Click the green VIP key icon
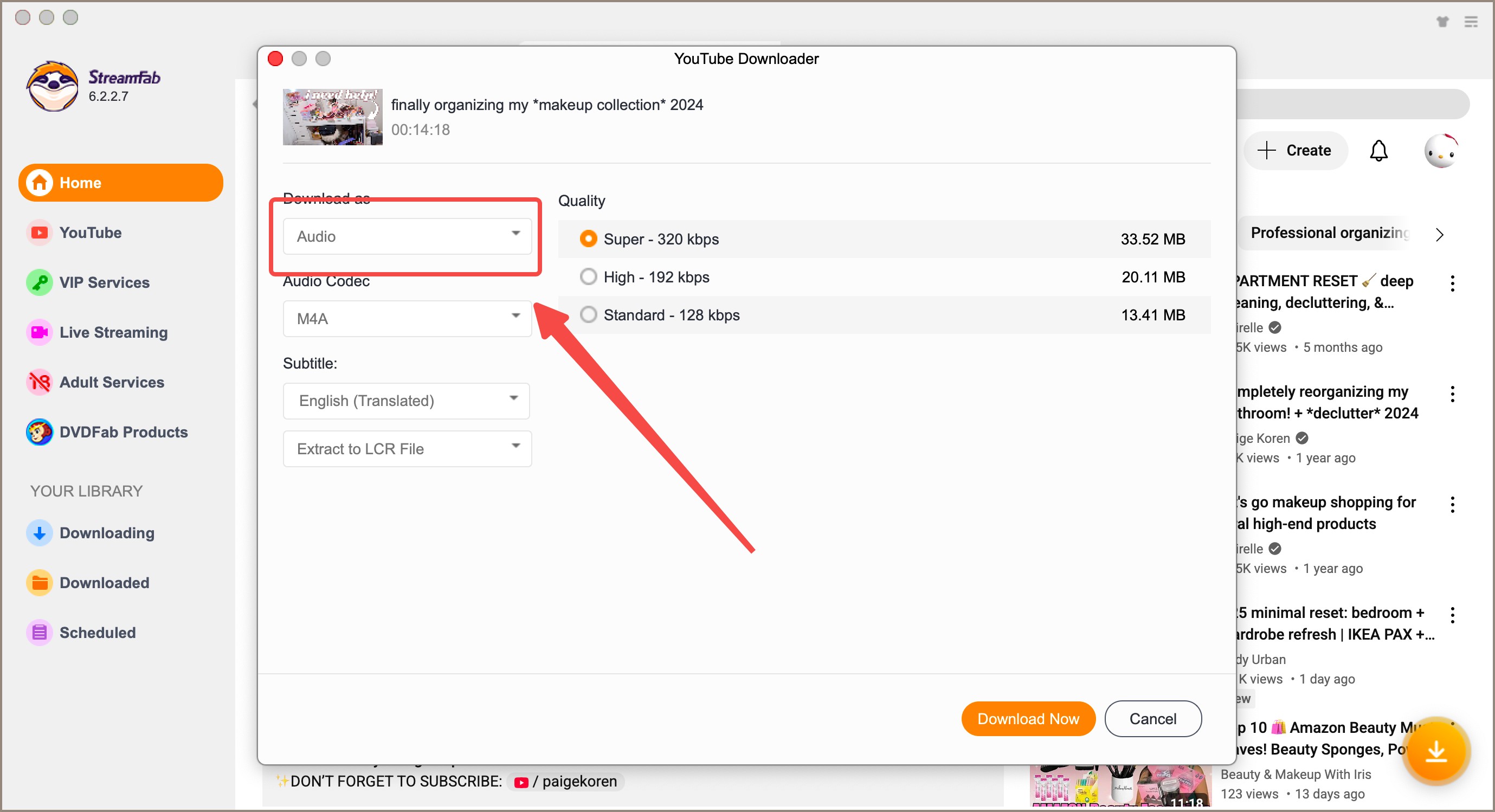The width and height of the screenshot is (1495, 812). [39, 282]
